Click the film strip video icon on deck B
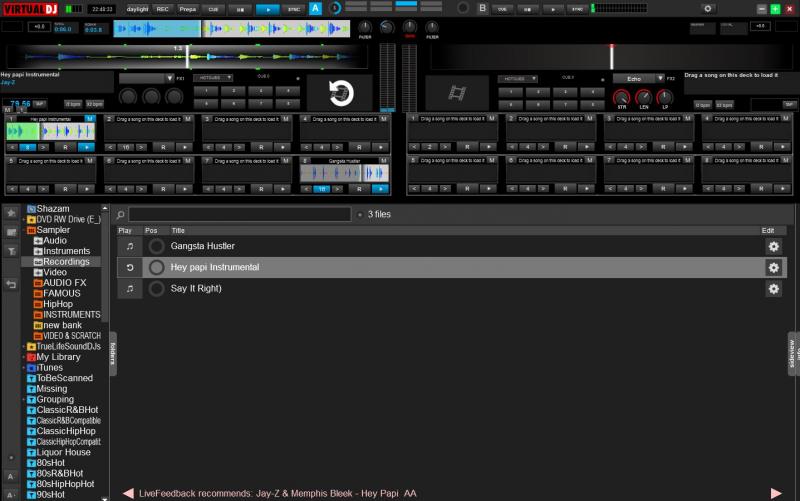Viewport: 800px width, 501px height. coord(457,93)
